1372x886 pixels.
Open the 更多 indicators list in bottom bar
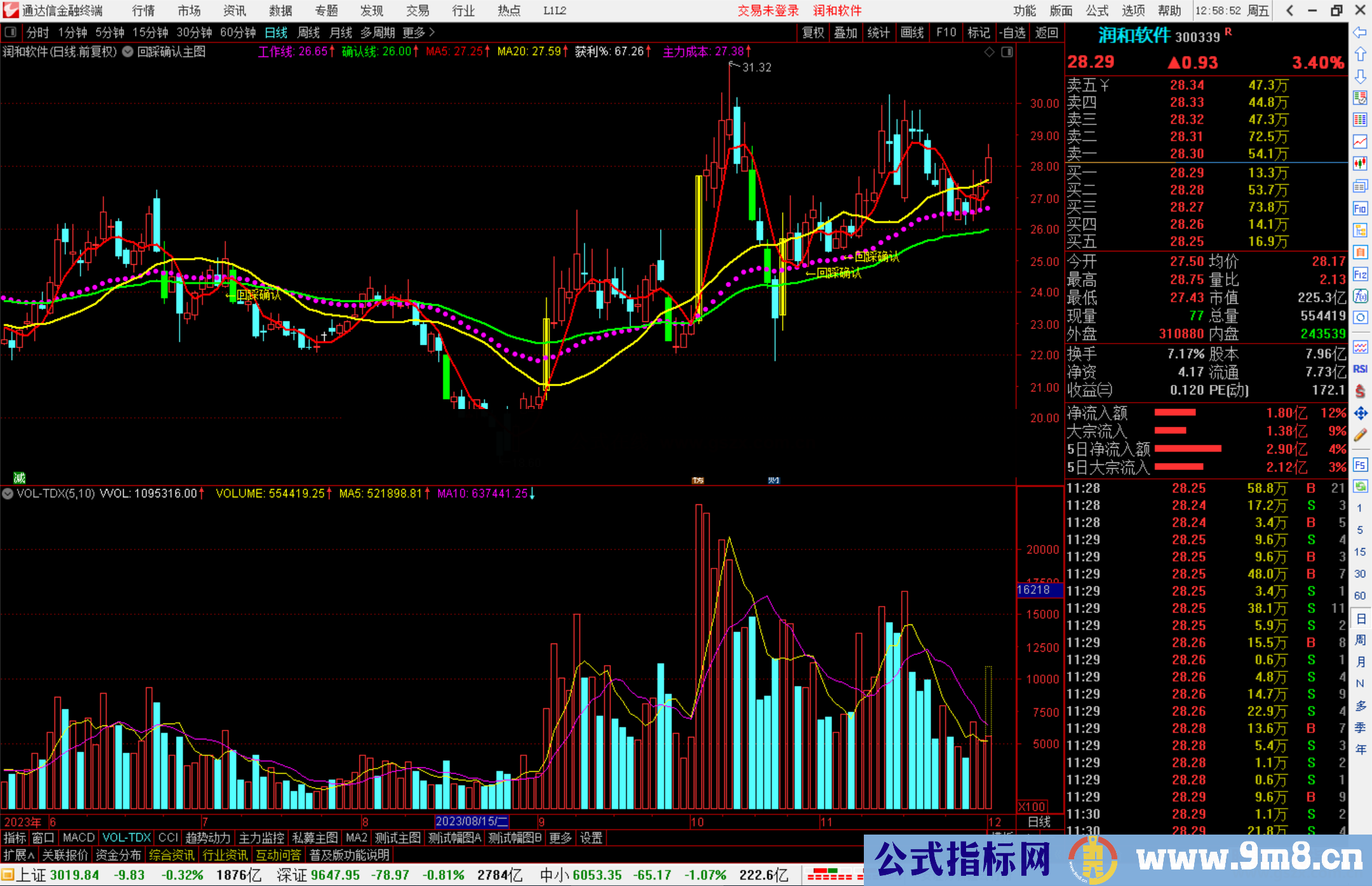(x=560, y=838)
